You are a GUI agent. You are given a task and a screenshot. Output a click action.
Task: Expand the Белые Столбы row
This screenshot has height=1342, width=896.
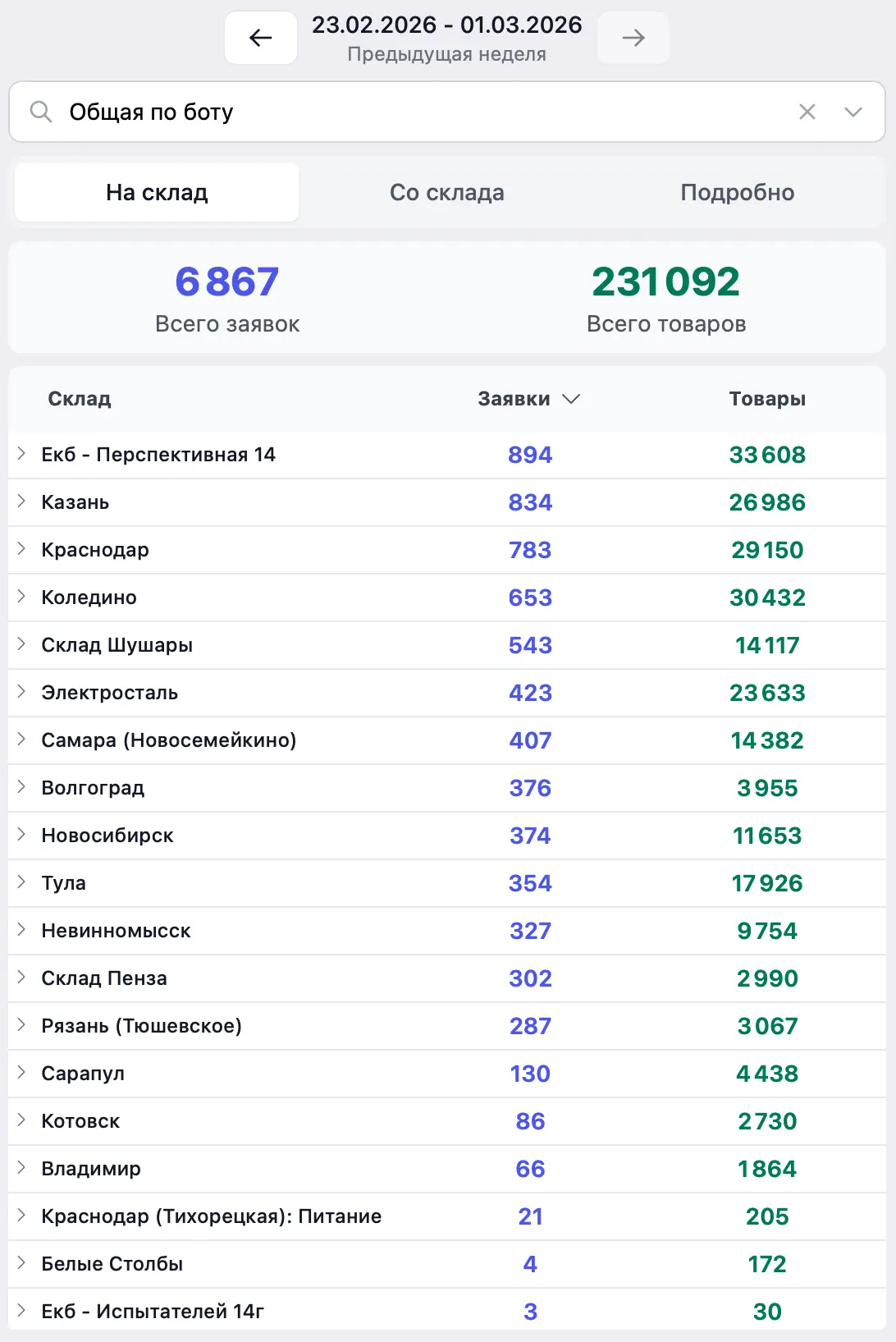22,1263
